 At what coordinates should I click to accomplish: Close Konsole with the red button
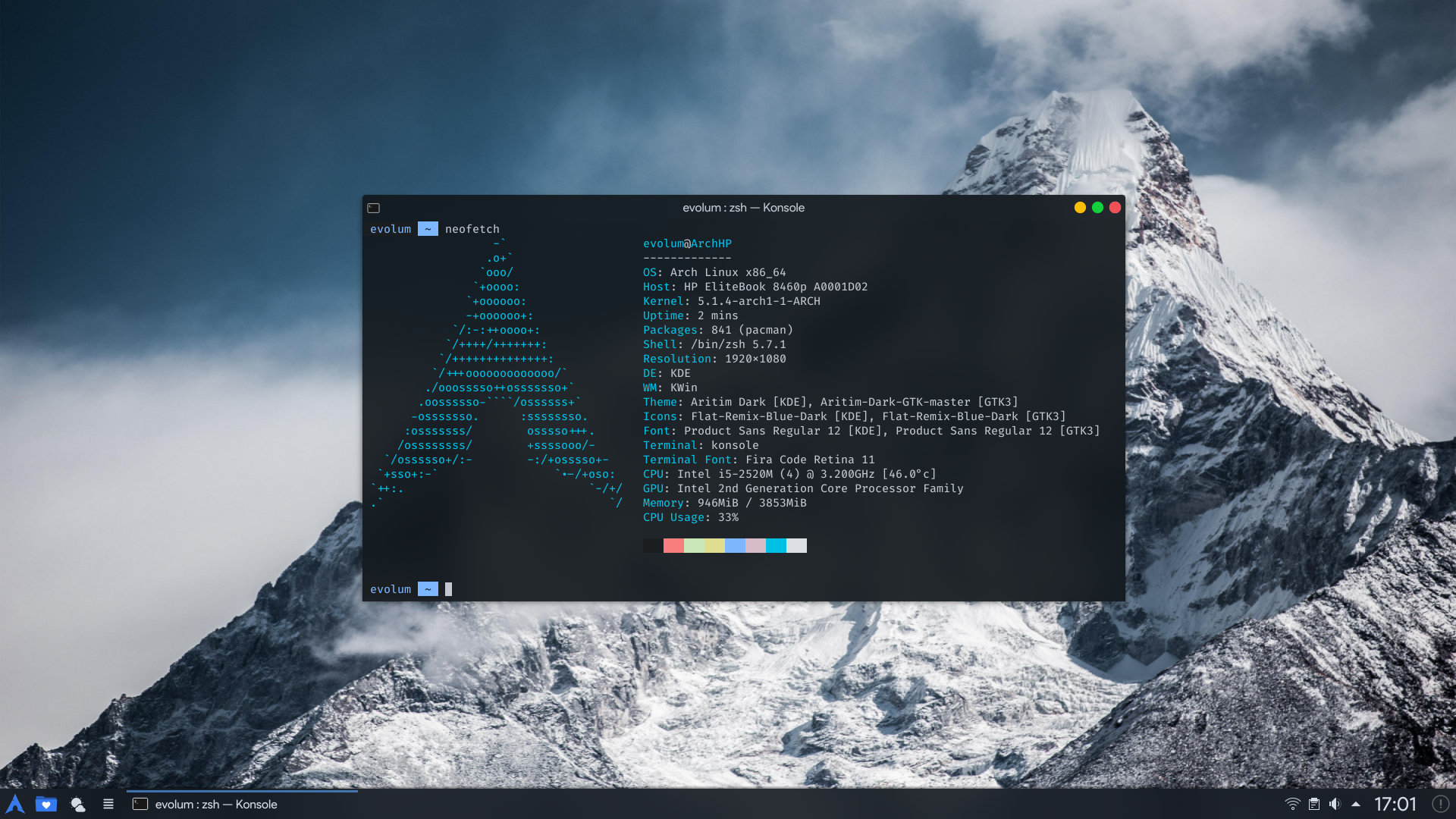click(x=1115, y=208)
